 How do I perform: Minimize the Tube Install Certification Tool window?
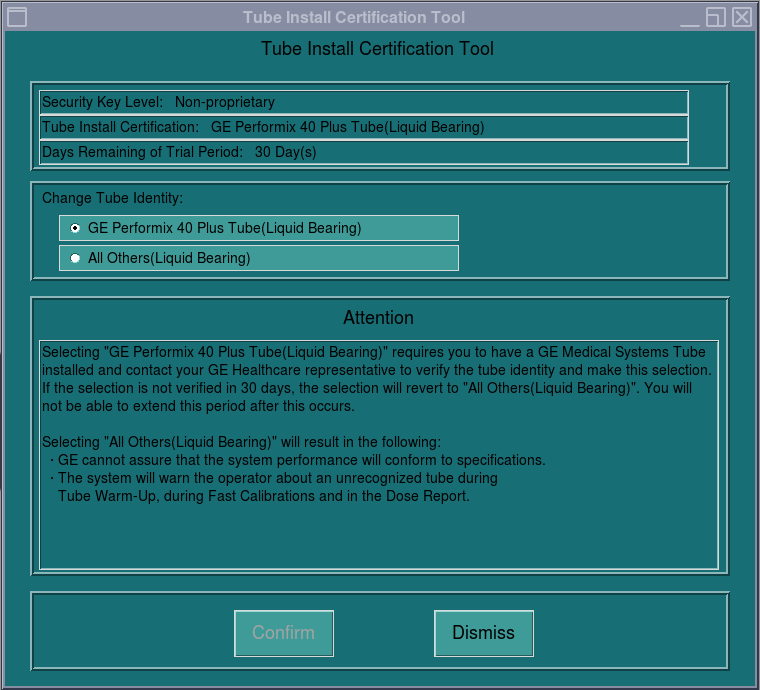click(691, 17)
